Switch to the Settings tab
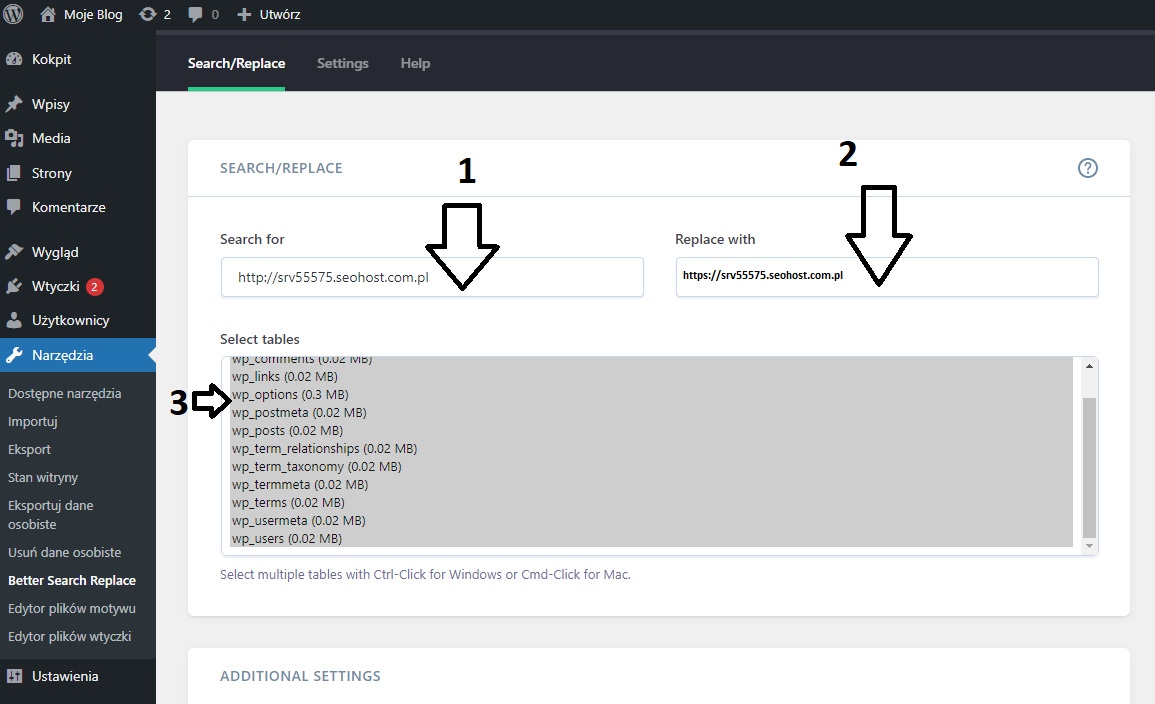This screenshot has height=704, width=1155. click(342, 63)
